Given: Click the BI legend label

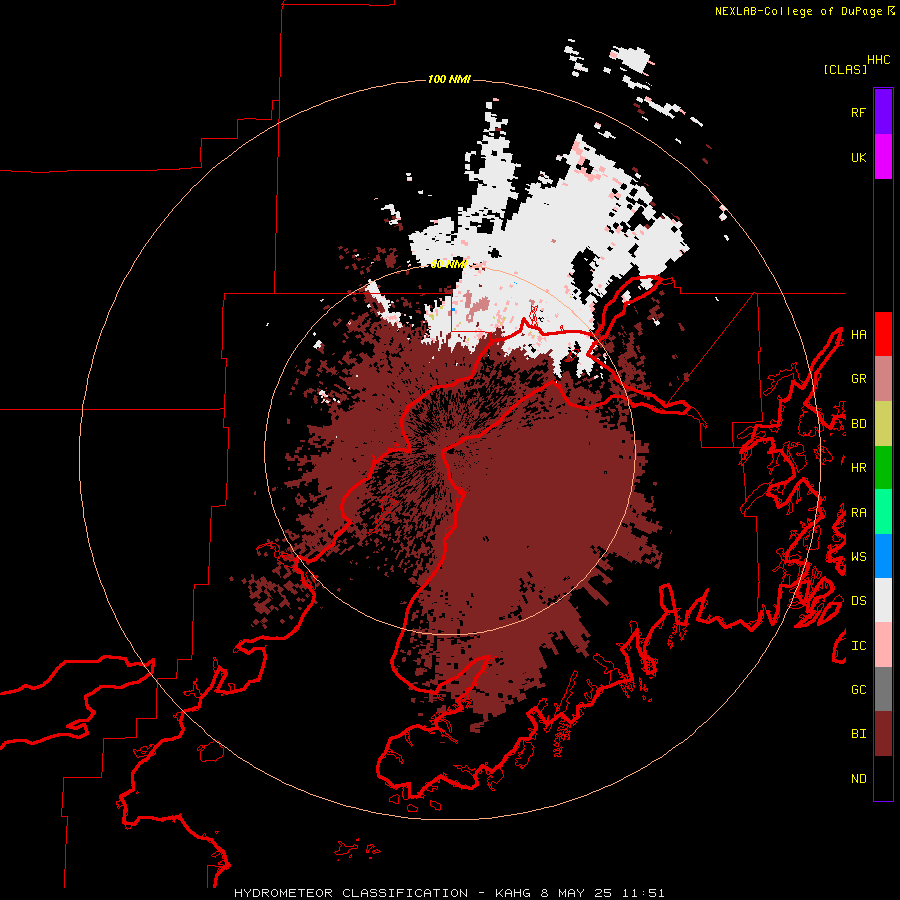Looking at the screenshot, I should (858, 734).
